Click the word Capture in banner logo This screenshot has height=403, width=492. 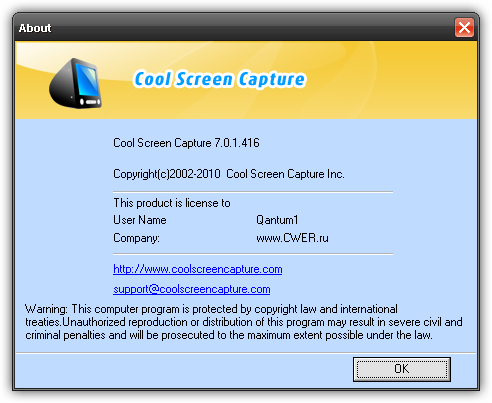pos(272,79)
